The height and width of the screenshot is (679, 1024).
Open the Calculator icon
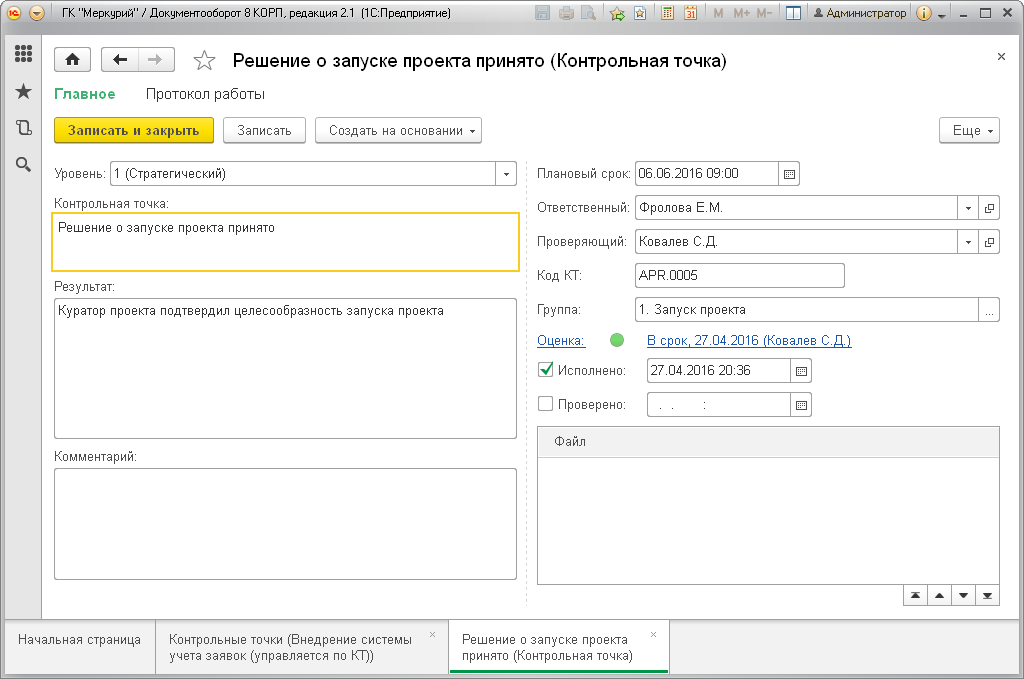[x=667, y=13]
